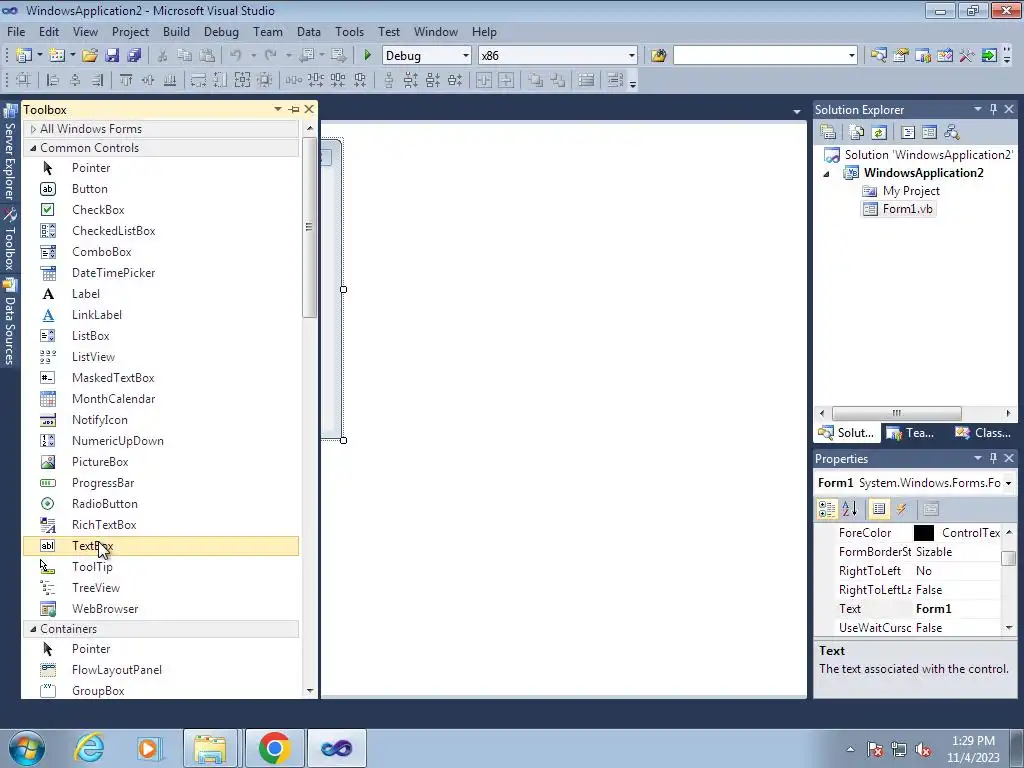The image size is (1024, 768).
Task: Select the PictureBox control
Action: (x=161, y=462)
